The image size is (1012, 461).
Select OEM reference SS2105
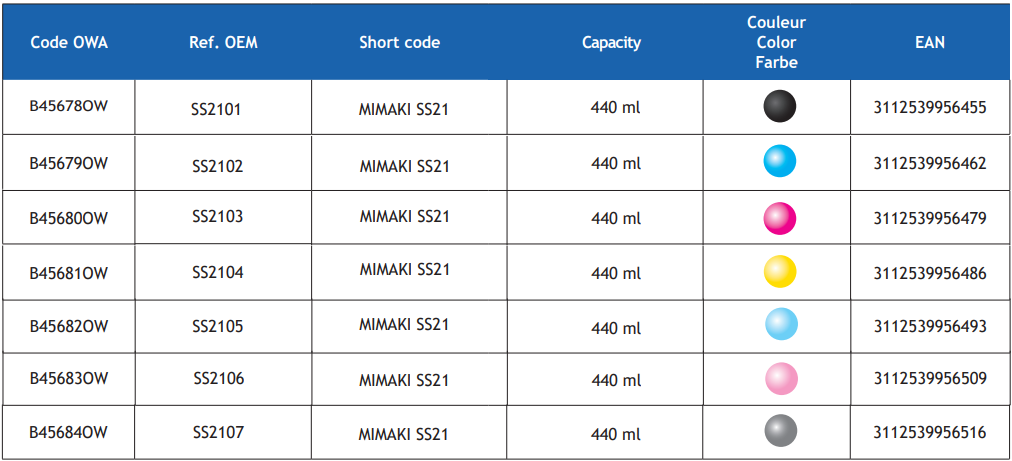click(218, 327)
